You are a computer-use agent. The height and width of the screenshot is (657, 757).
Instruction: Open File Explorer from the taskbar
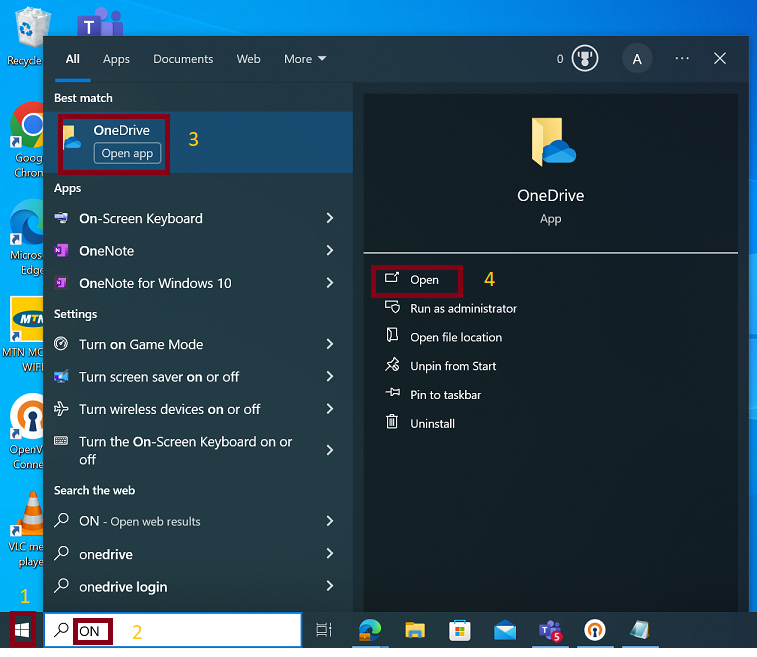pyautogui.click(x=415, y=630)
